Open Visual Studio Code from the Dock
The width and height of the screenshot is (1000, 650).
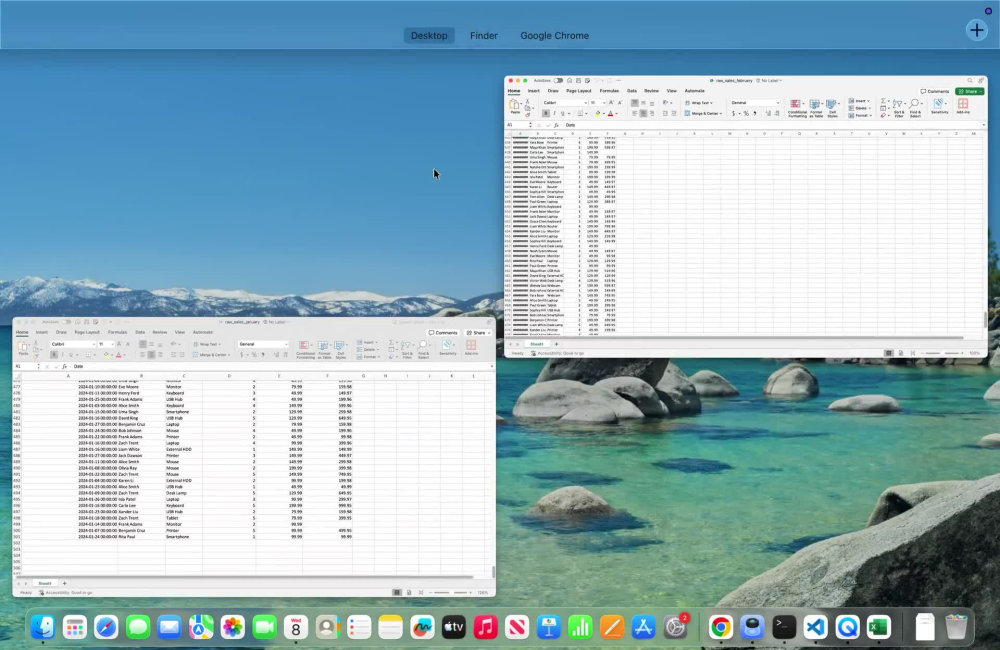816,628
